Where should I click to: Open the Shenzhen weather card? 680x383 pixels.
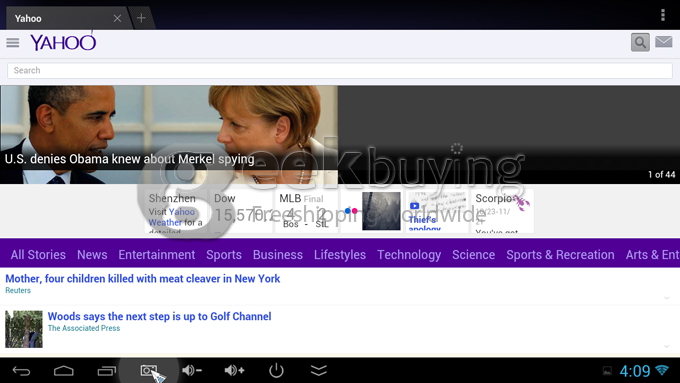[175, 212]
